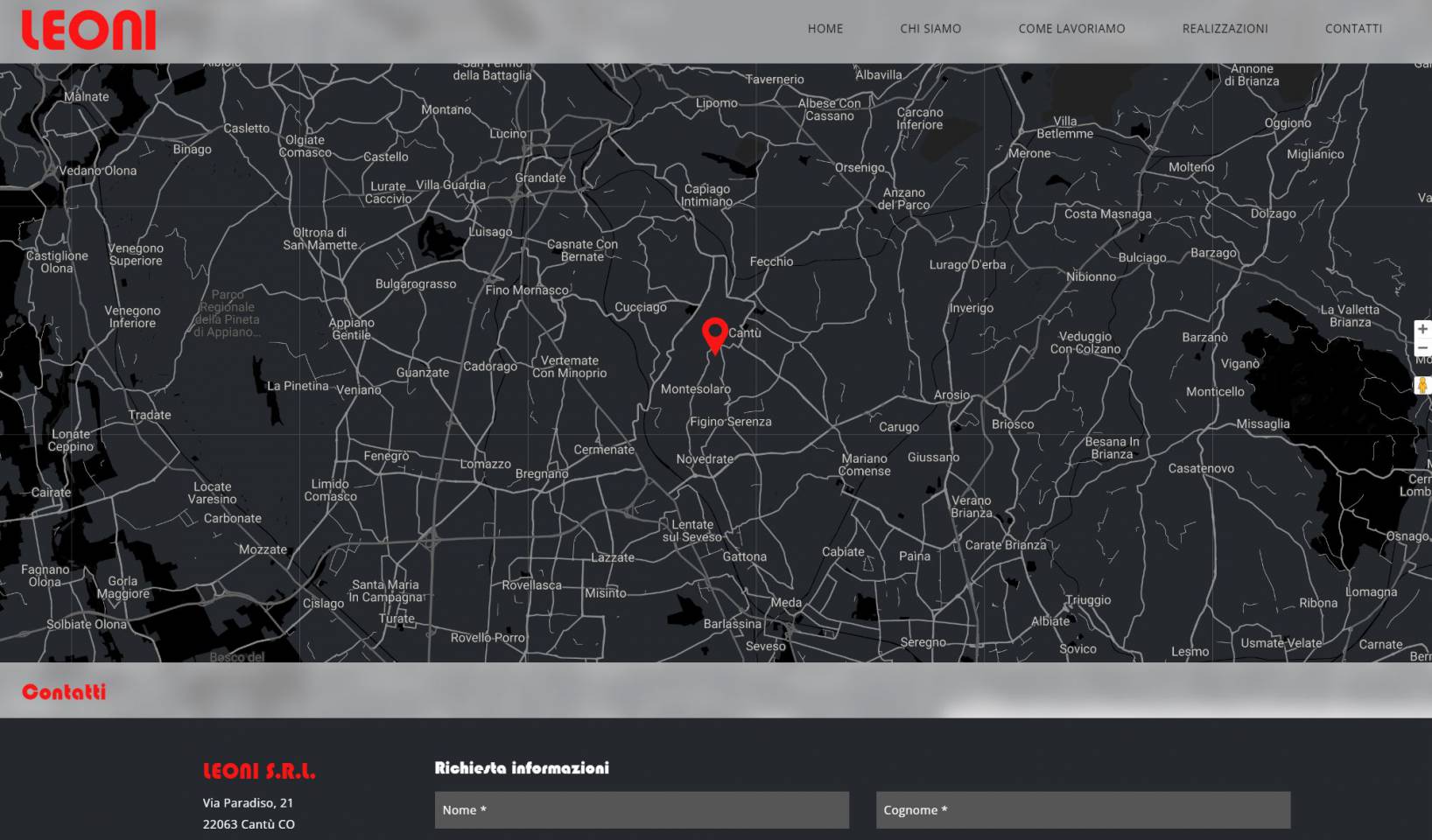Focus the Cognome input field
This screenshot has height=840, width=1432.
pyautogui.click(x=1083, y=810)
